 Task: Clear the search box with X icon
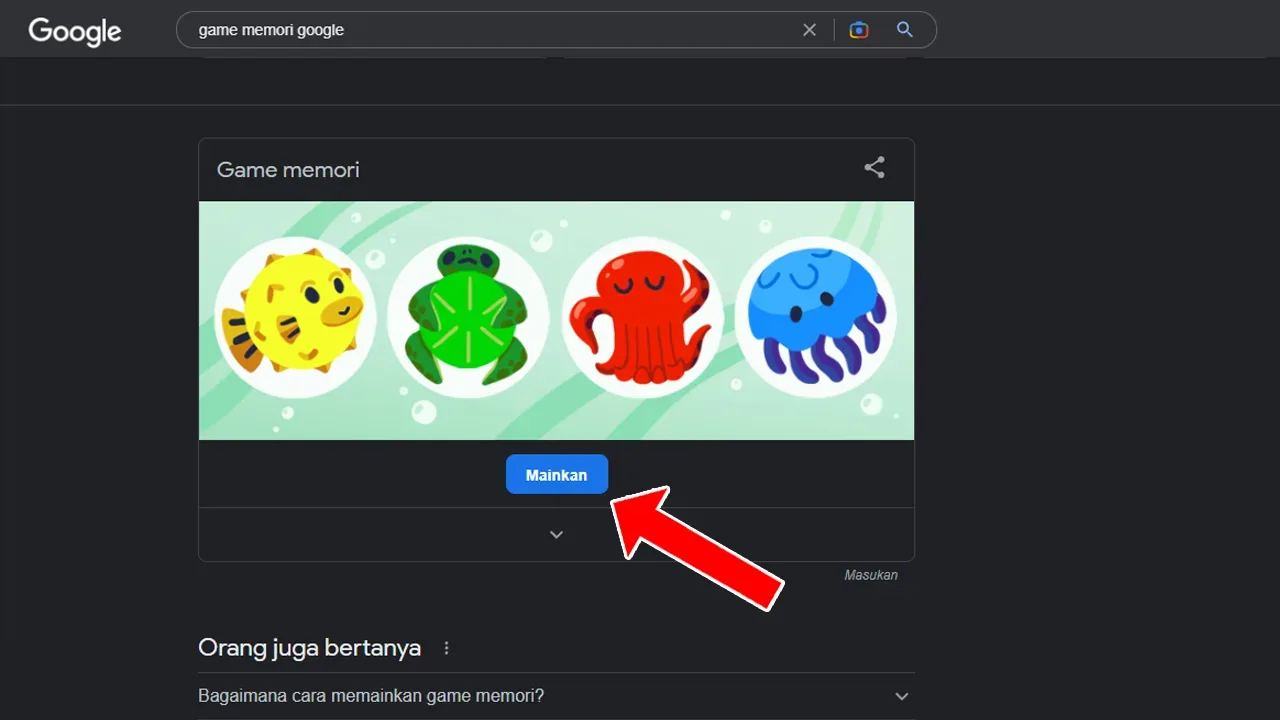tap(810, 30)
